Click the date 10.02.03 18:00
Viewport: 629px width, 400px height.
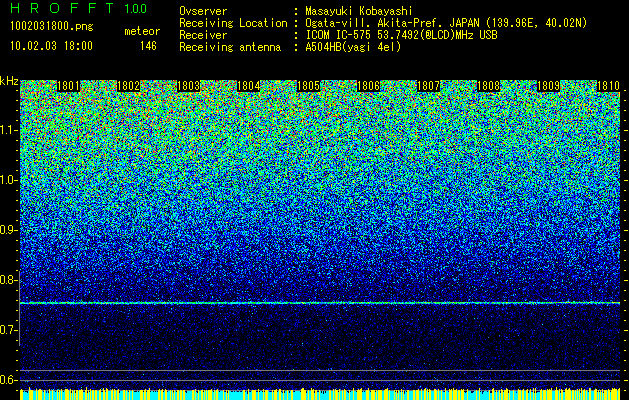coord(51,45)
